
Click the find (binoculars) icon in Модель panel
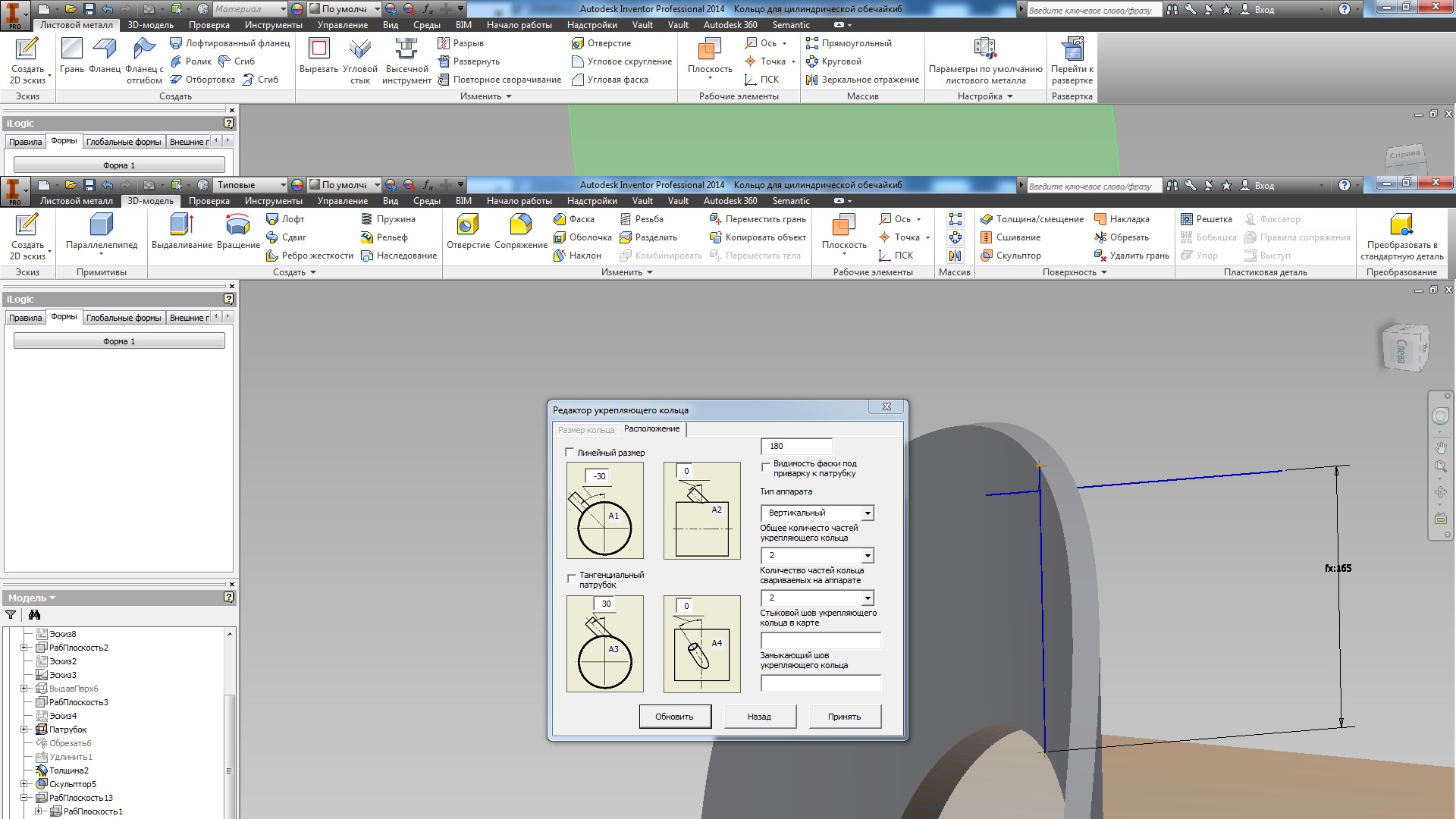pos(34,615)
